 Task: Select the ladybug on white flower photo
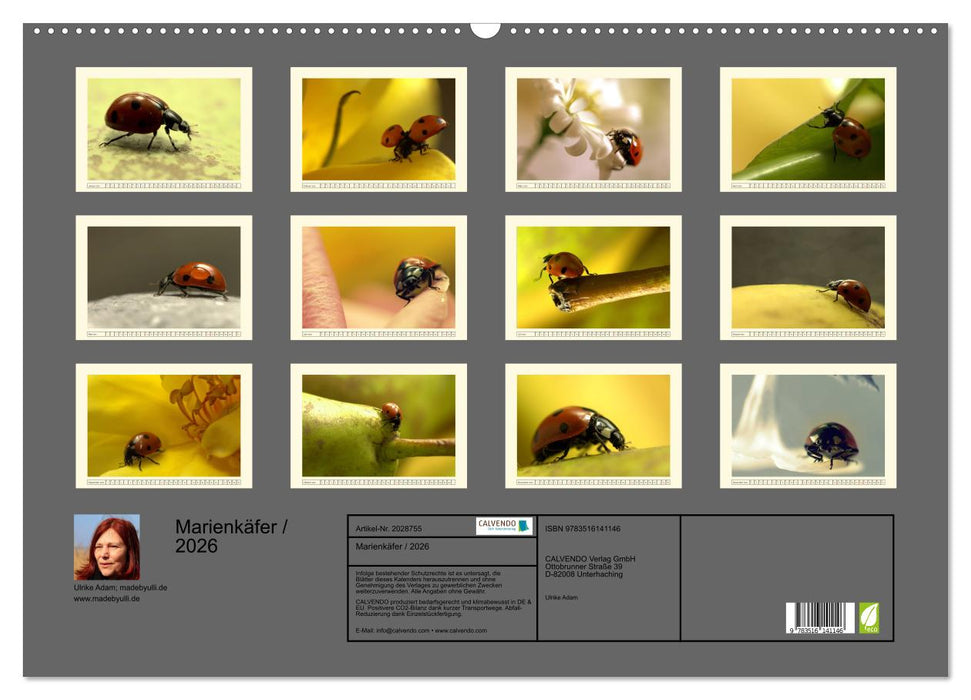click(x=593, y=129)
